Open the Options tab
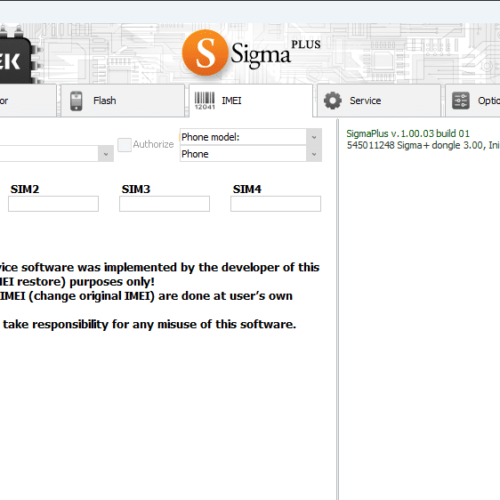This screenshot has height=500, width=500. 473,100
